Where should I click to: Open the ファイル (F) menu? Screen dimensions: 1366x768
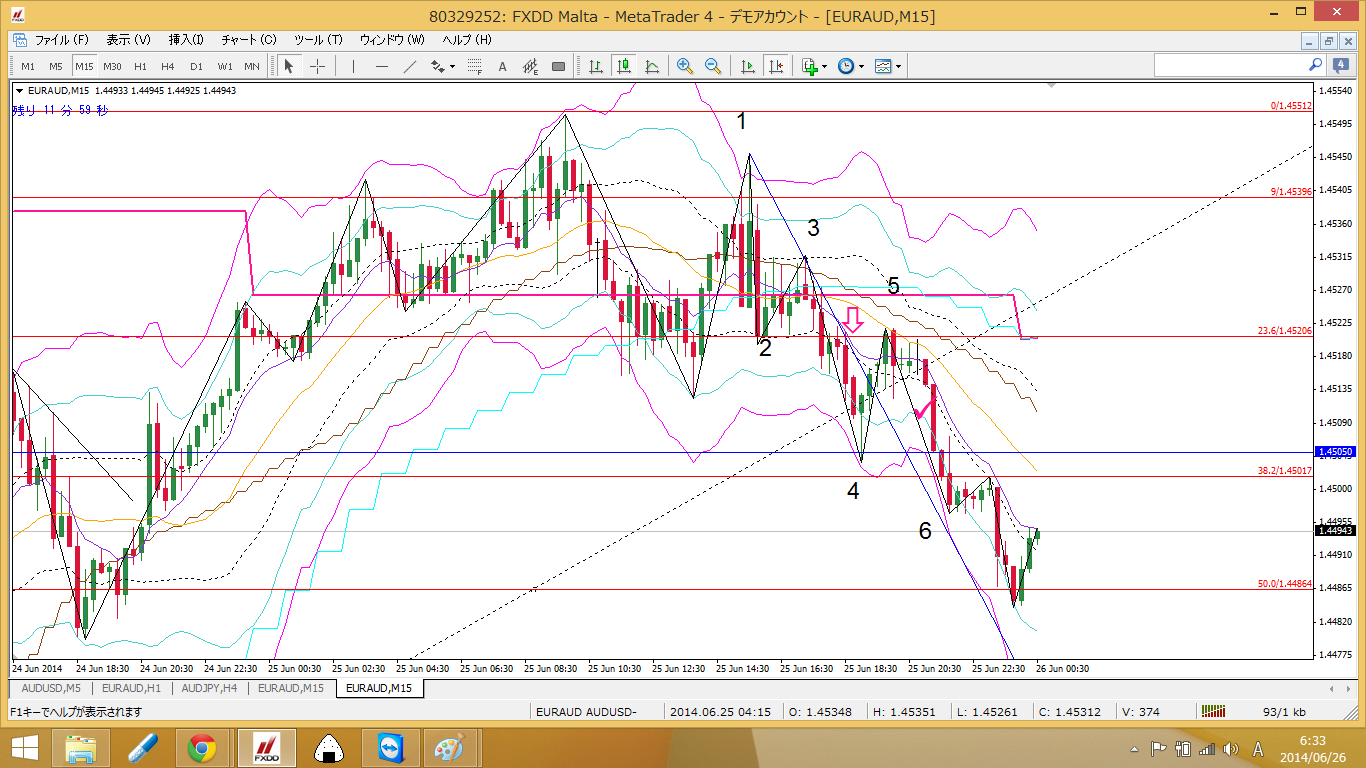tap(61, 40)
